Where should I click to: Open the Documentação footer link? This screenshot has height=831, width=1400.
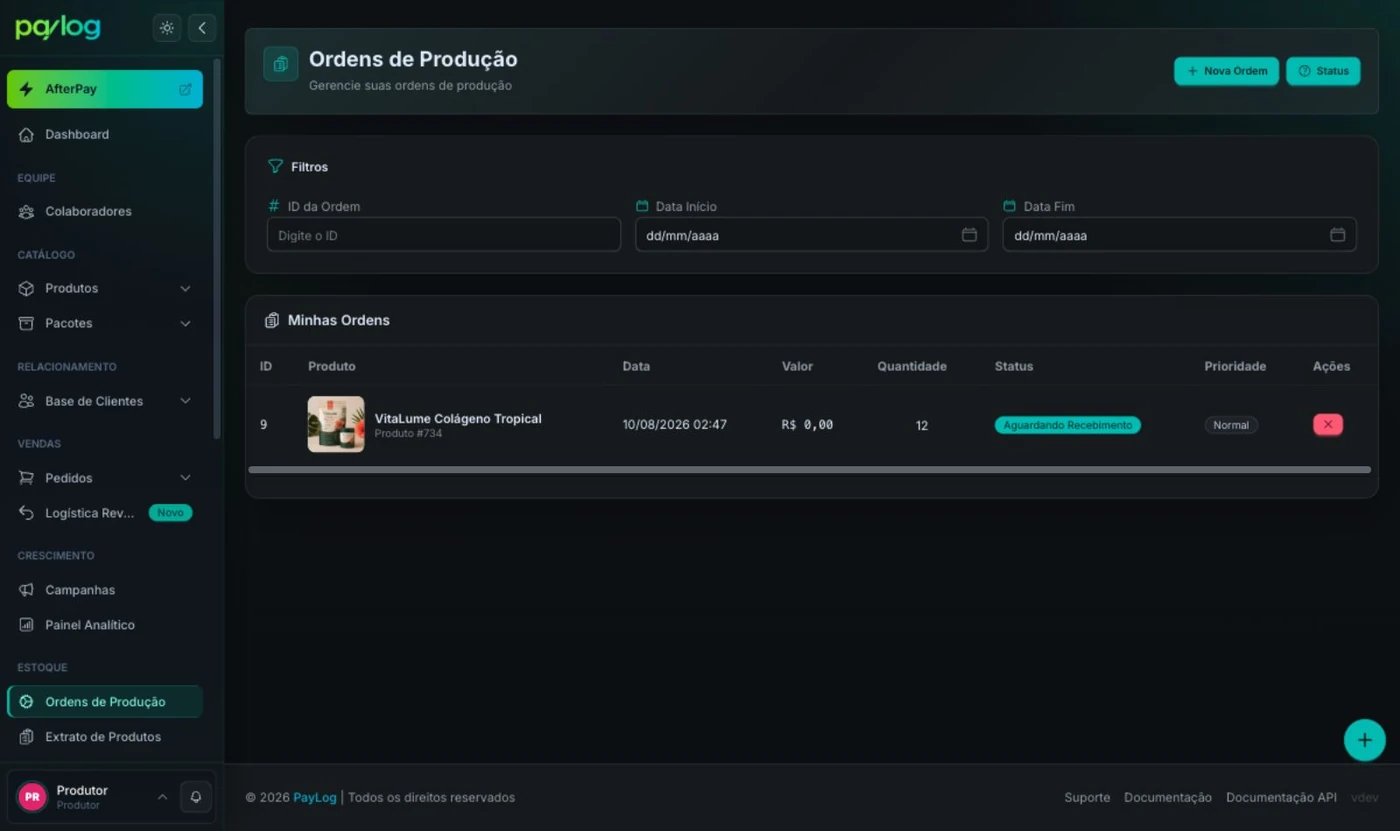(x=1168, y=797)
